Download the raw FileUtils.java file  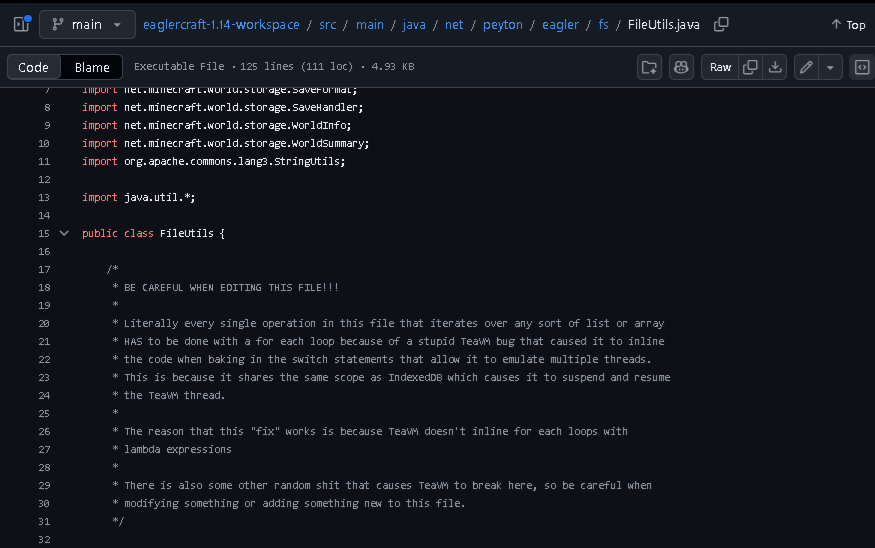[775, 68]
